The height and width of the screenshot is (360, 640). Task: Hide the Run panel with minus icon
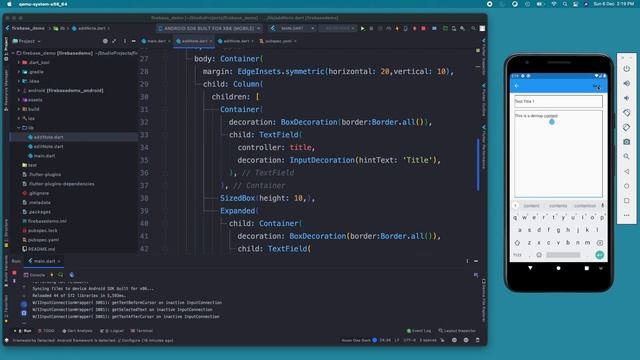pyautogui.click(x=476, y=261)
